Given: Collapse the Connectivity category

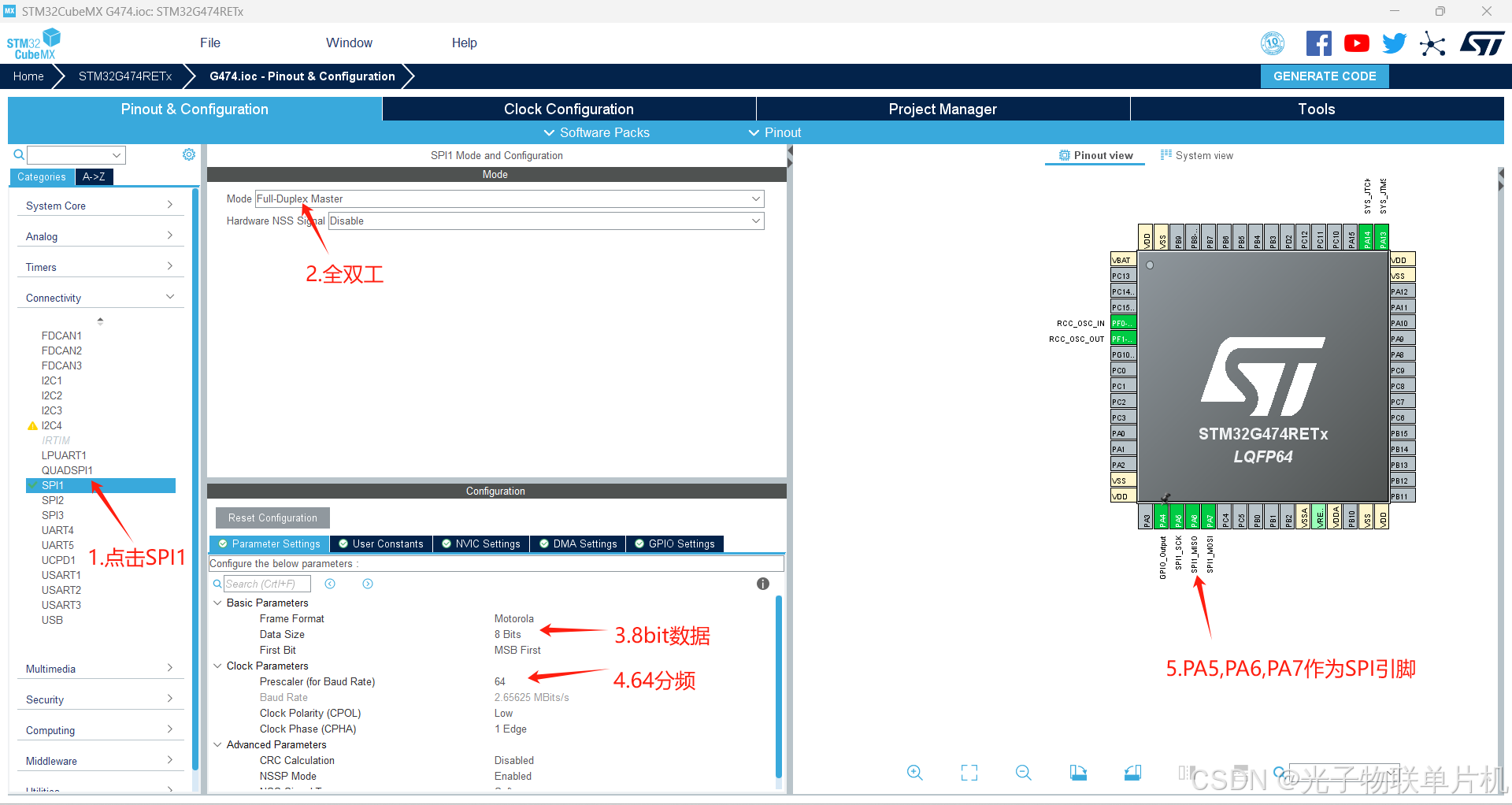Looking at the screenshot, I should (x=100, y=298).
